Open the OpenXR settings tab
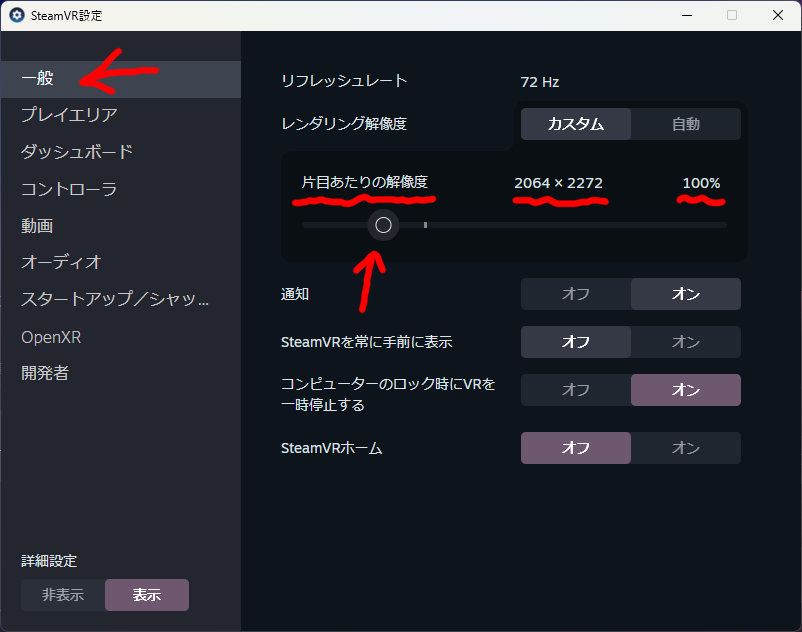The image size is (802, 632). point(121,337)
